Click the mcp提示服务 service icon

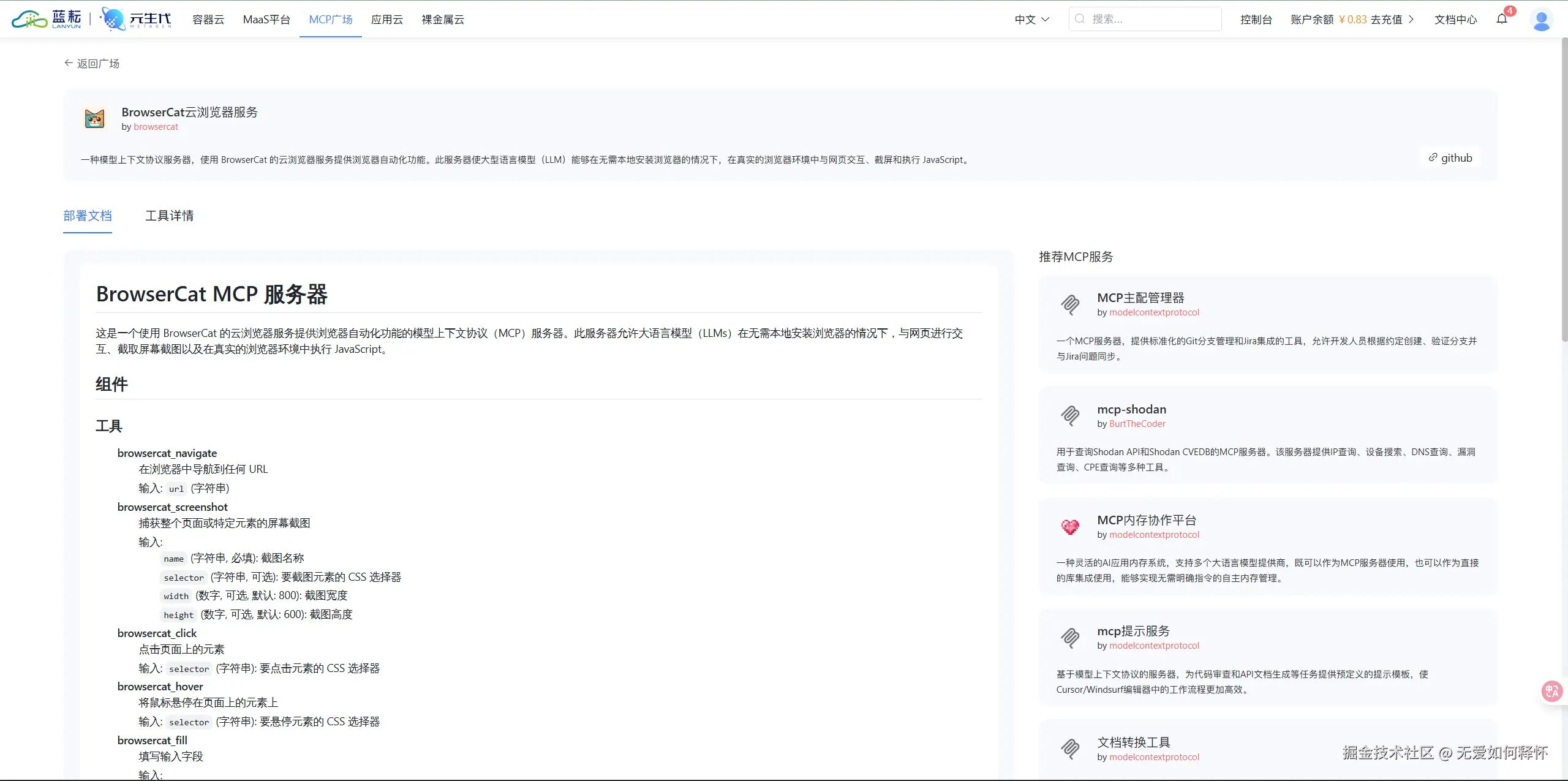coord(1070,638)
